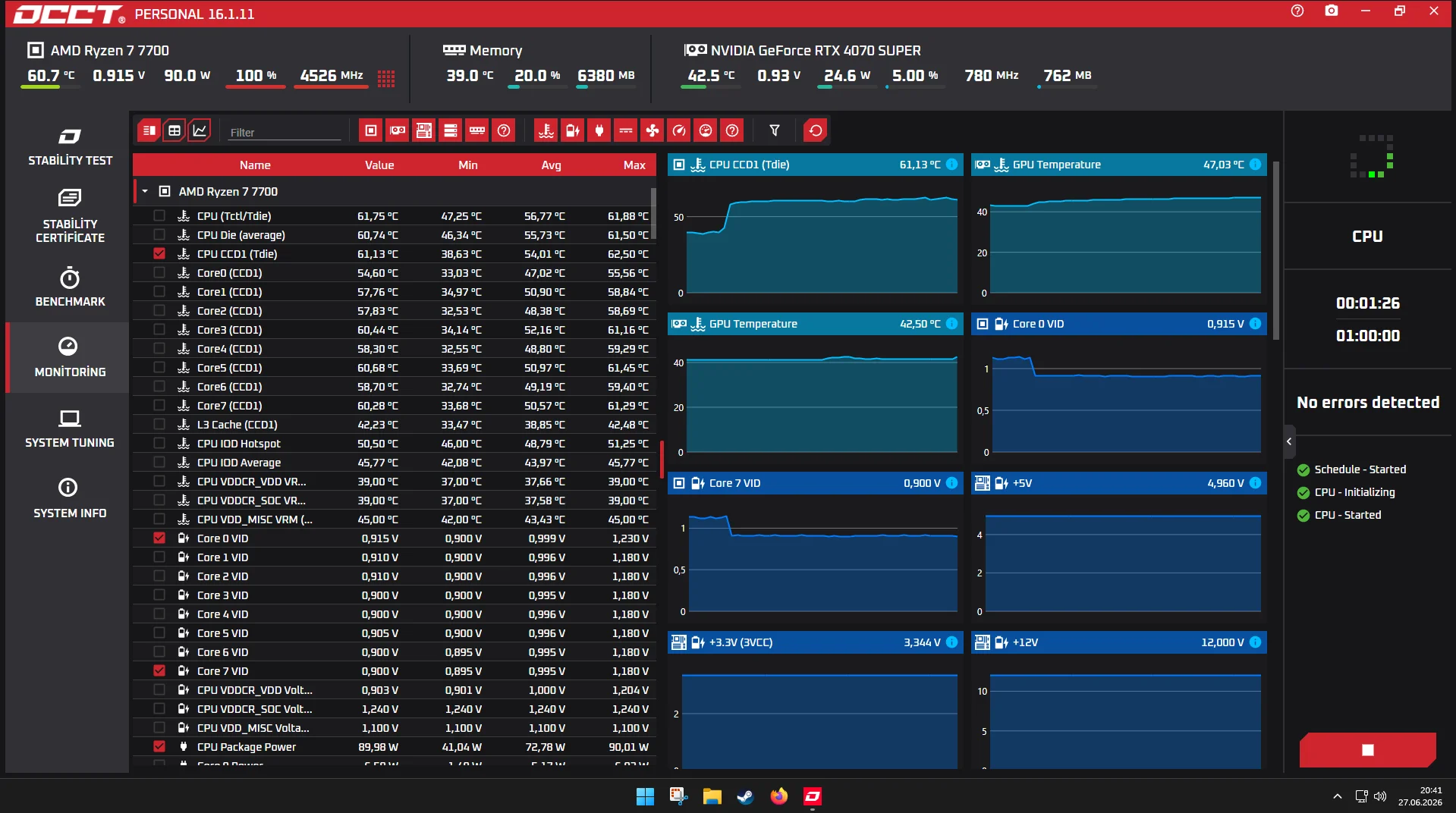Uncheck CPU Package Power checkbox
The height and width of the screenshot is (813, 1456).
coord(159,746)
